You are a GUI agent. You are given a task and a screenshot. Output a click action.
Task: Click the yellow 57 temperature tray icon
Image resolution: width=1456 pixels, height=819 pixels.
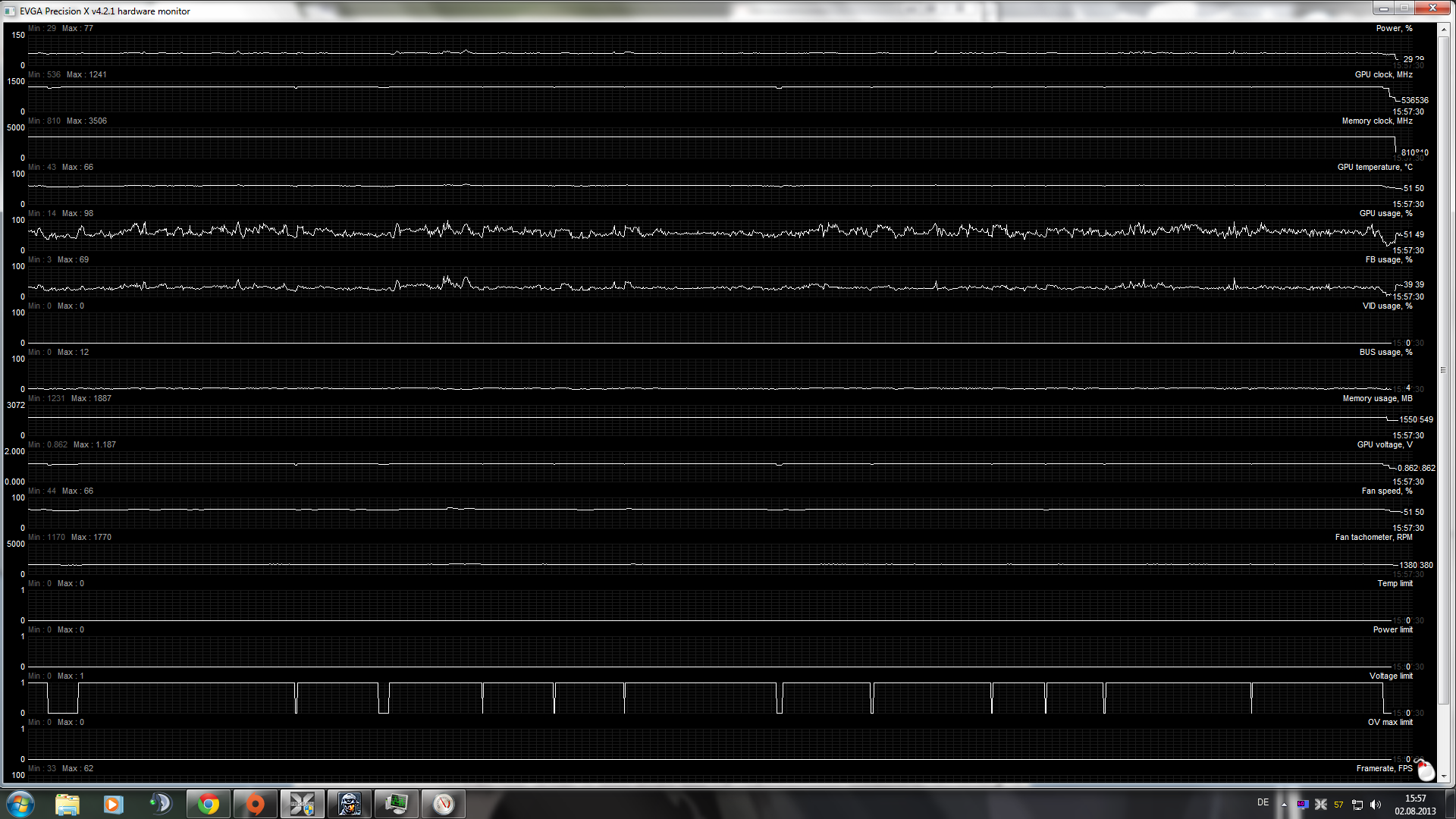tap(1338, 805)
